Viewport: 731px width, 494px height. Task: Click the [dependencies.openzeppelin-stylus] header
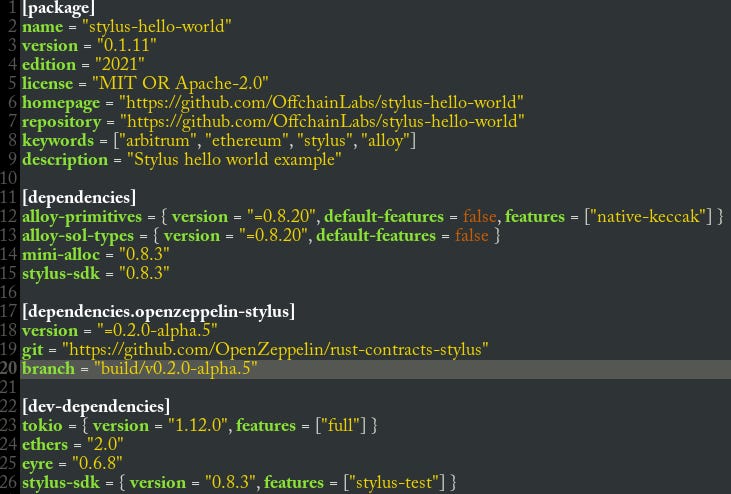tap(159, 312)
